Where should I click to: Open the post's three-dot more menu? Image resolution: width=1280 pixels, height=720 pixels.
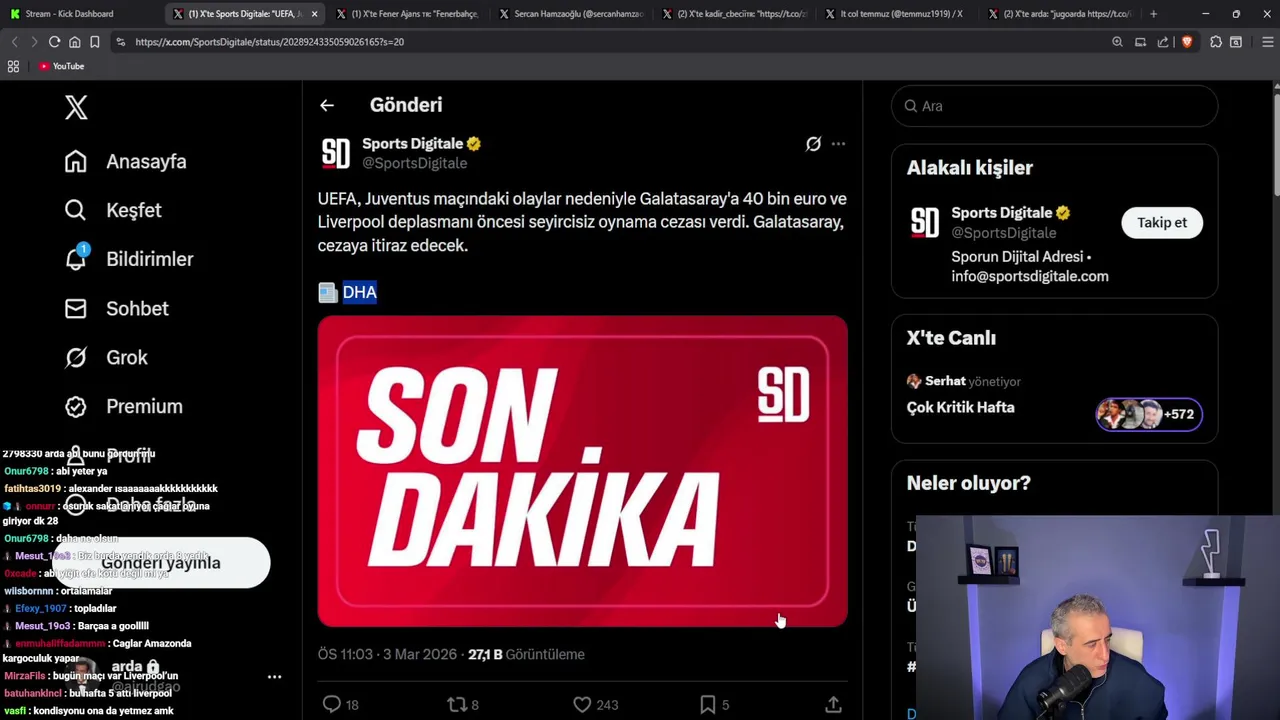(x=838, y=144)
